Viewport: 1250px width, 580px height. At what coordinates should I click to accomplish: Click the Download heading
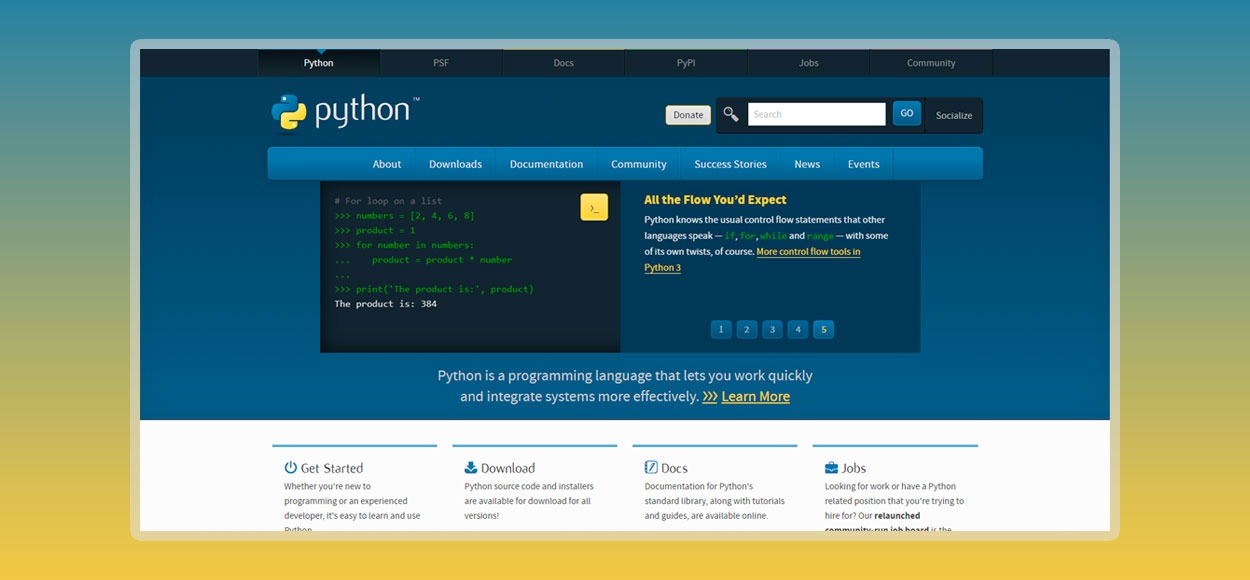(508, 468)
